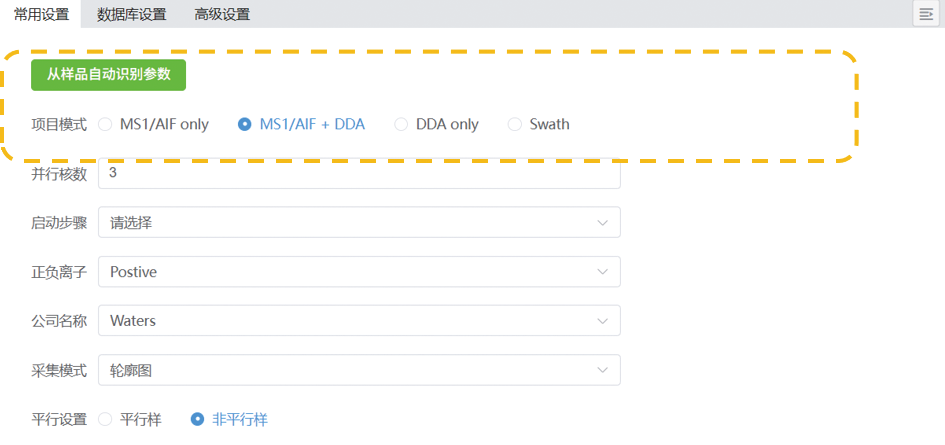Click the collapse menu icon at top right
Image resolution: width=945 pixels, height=445 pixels.
(x=925, y=13)
